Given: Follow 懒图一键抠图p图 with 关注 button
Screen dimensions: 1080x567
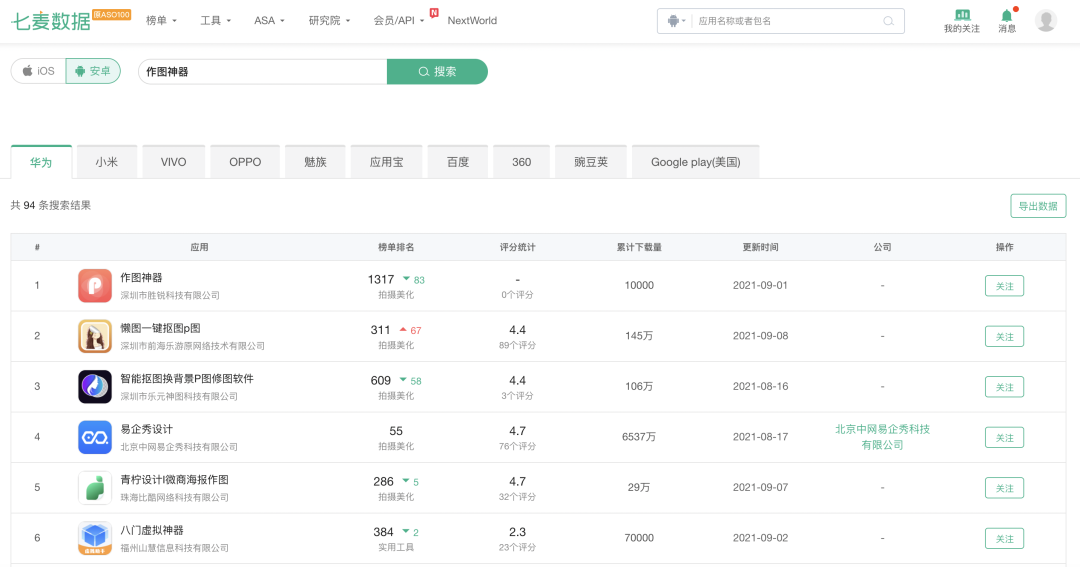Looking at the screenshot, I should click(x=1004, y=336).
